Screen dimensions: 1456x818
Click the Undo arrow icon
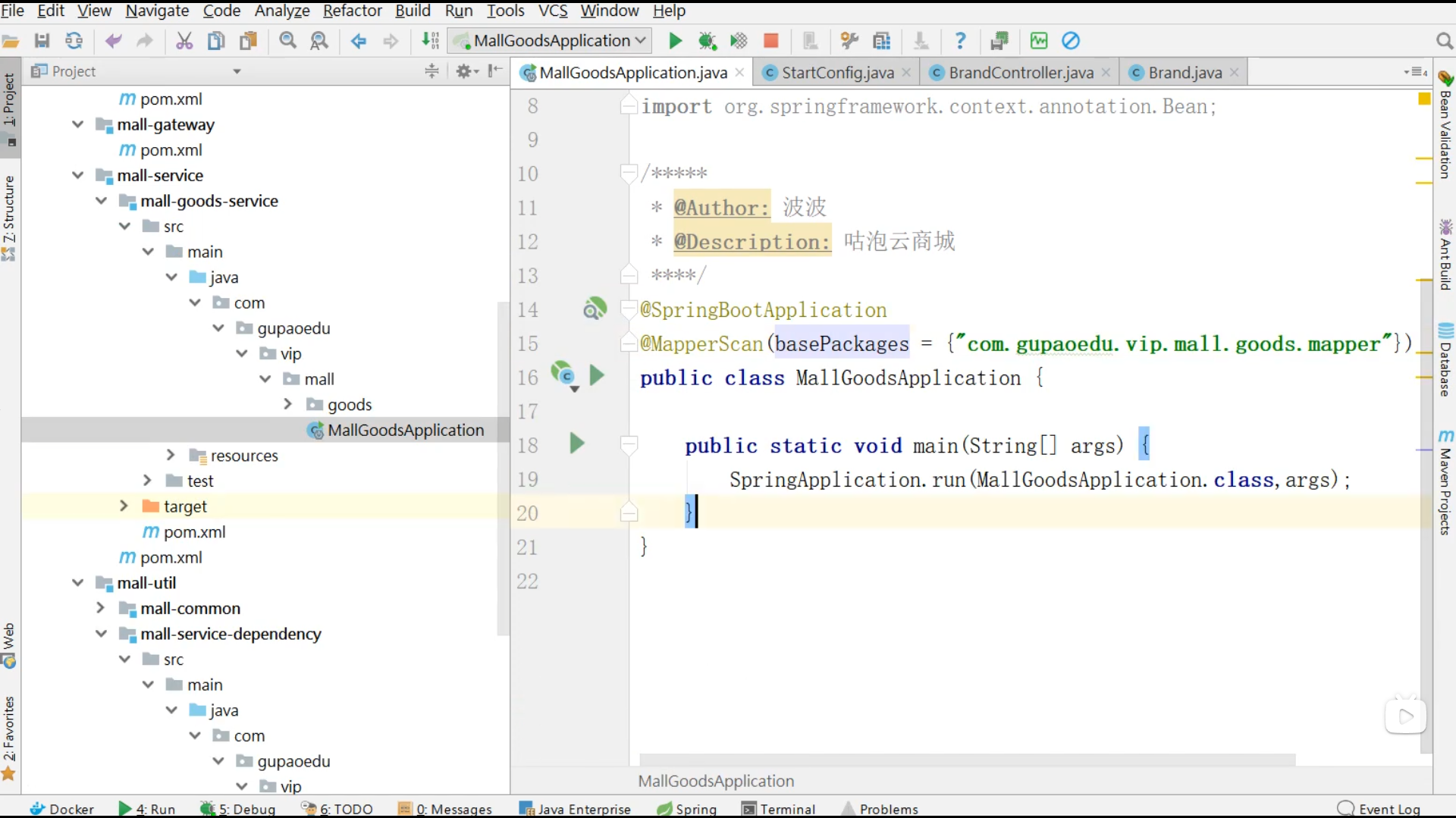click(113, 41)
